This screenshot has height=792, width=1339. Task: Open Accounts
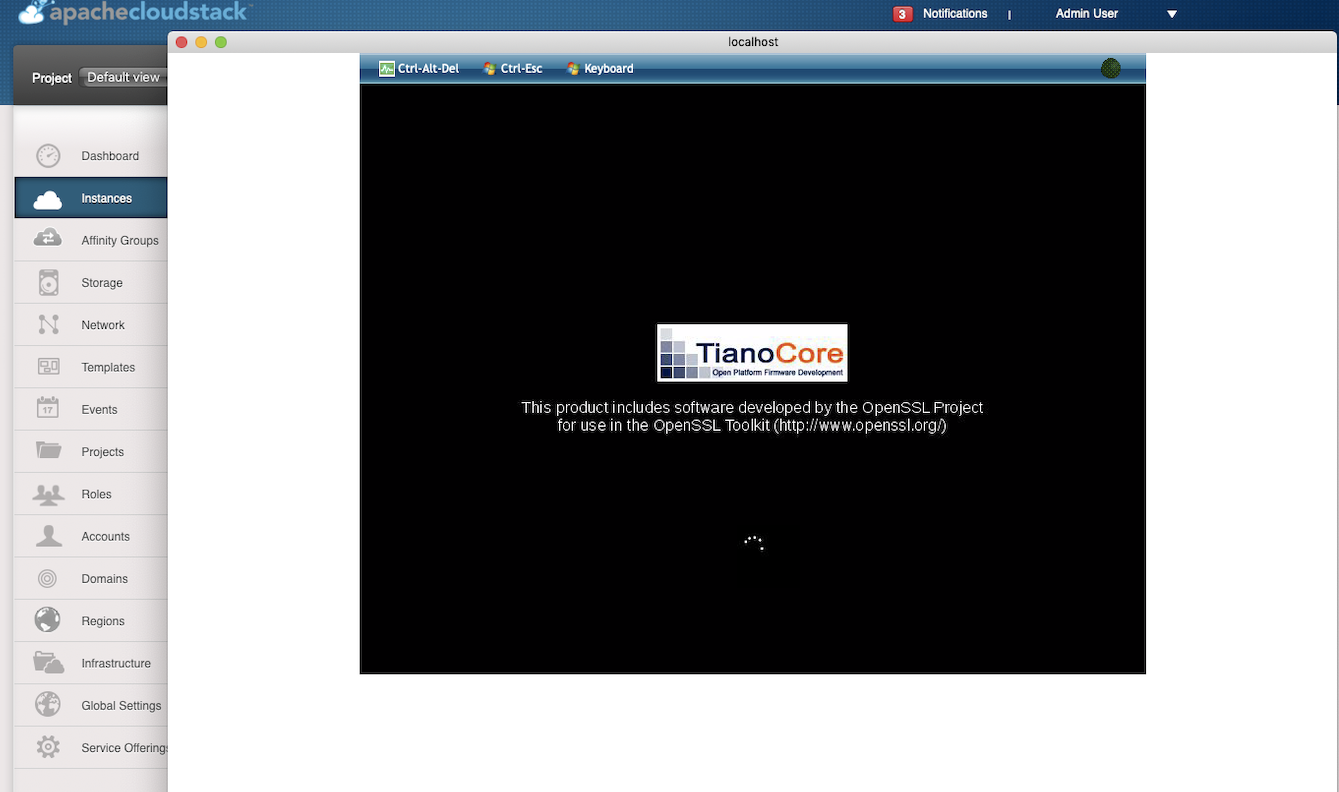click(91, 536)
